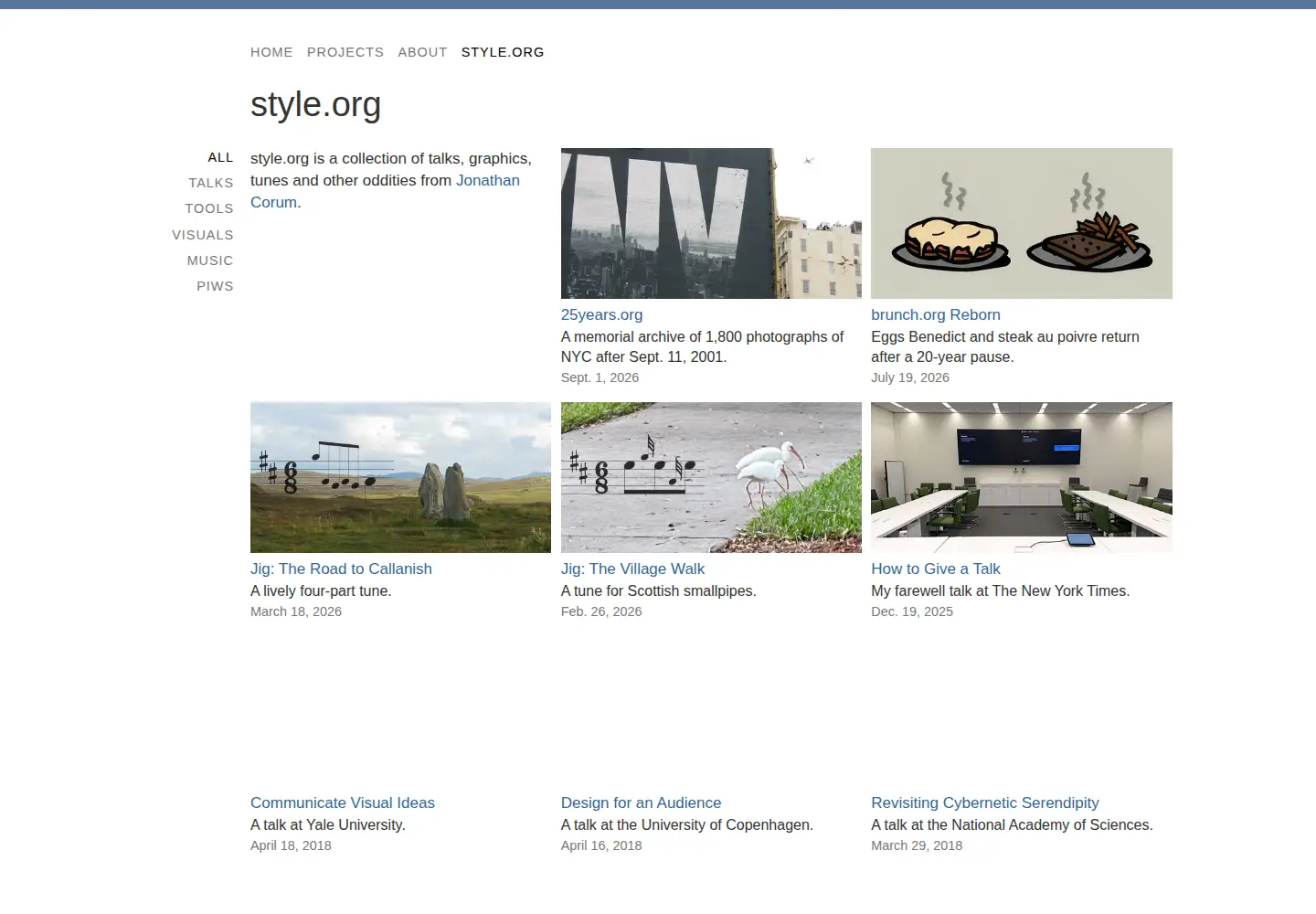Image resolution: width=1316 pixels, height=914 pixels.
Task: Open Design for an Audience link
Action: coord(641,802)
